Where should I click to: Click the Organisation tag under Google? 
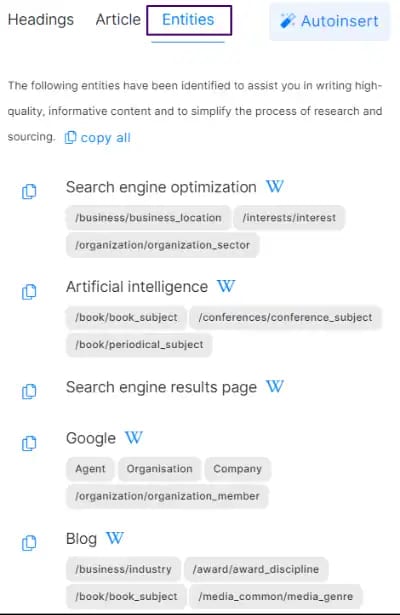[x=160, y=469]
